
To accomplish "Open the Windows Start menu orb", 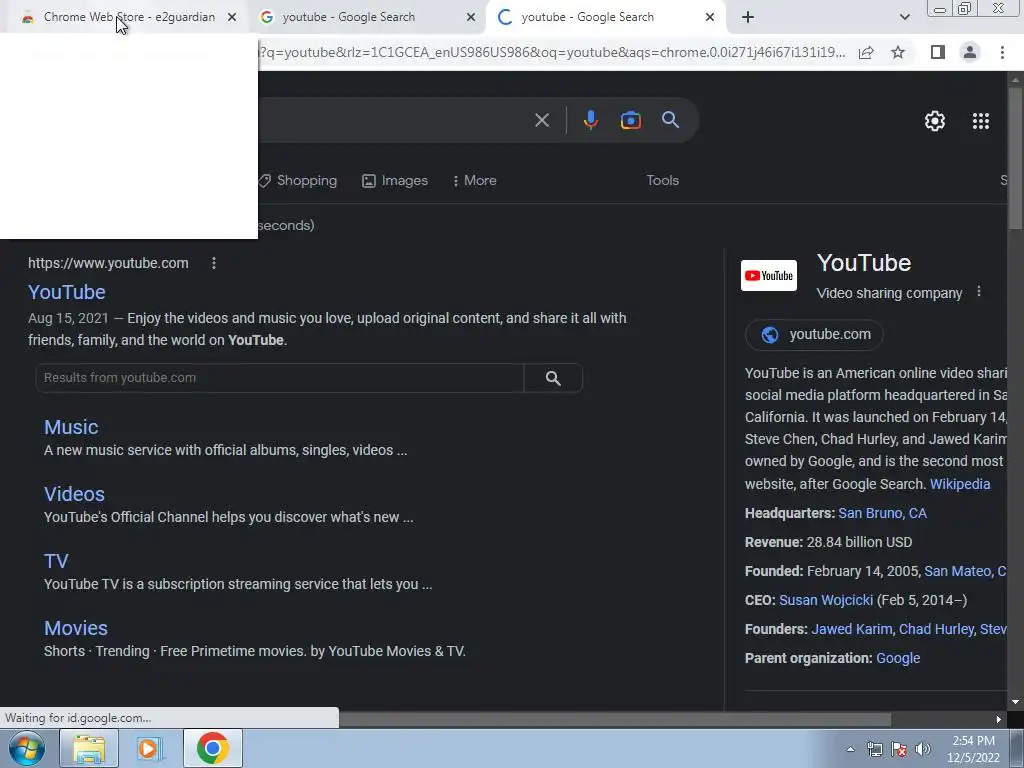I will [27, 748].
